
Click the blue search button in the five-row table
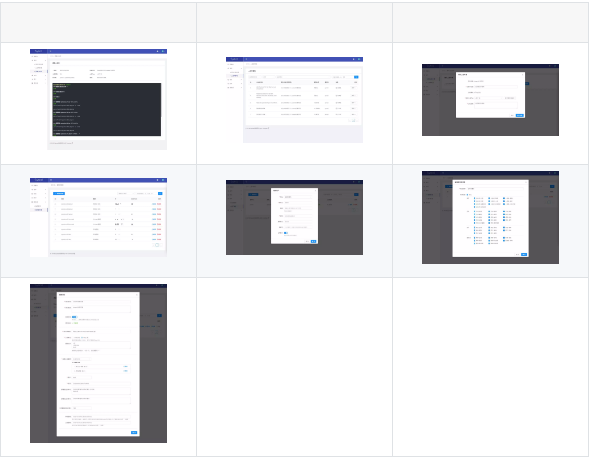pyautogui.click(x=356, y=77)
